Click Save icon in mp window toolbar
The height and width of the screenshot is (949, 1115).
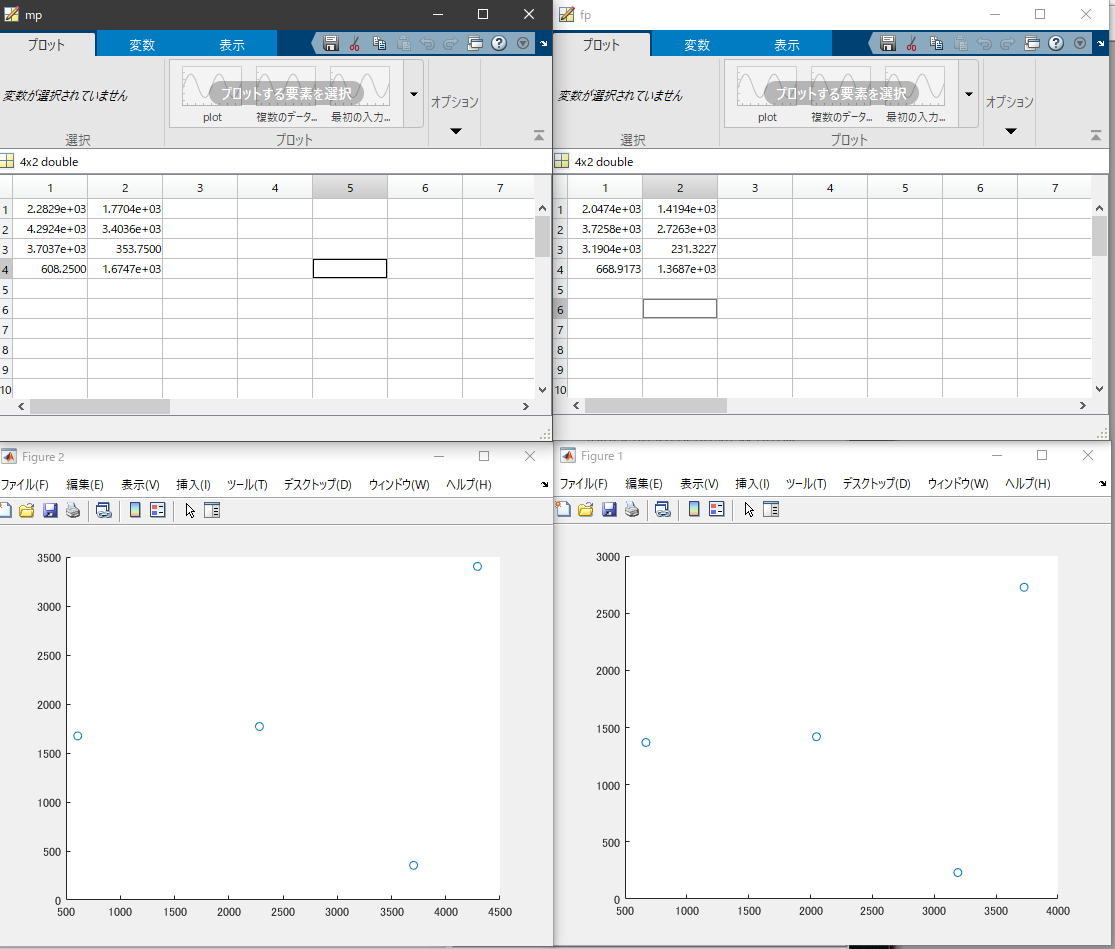(331, 43)
